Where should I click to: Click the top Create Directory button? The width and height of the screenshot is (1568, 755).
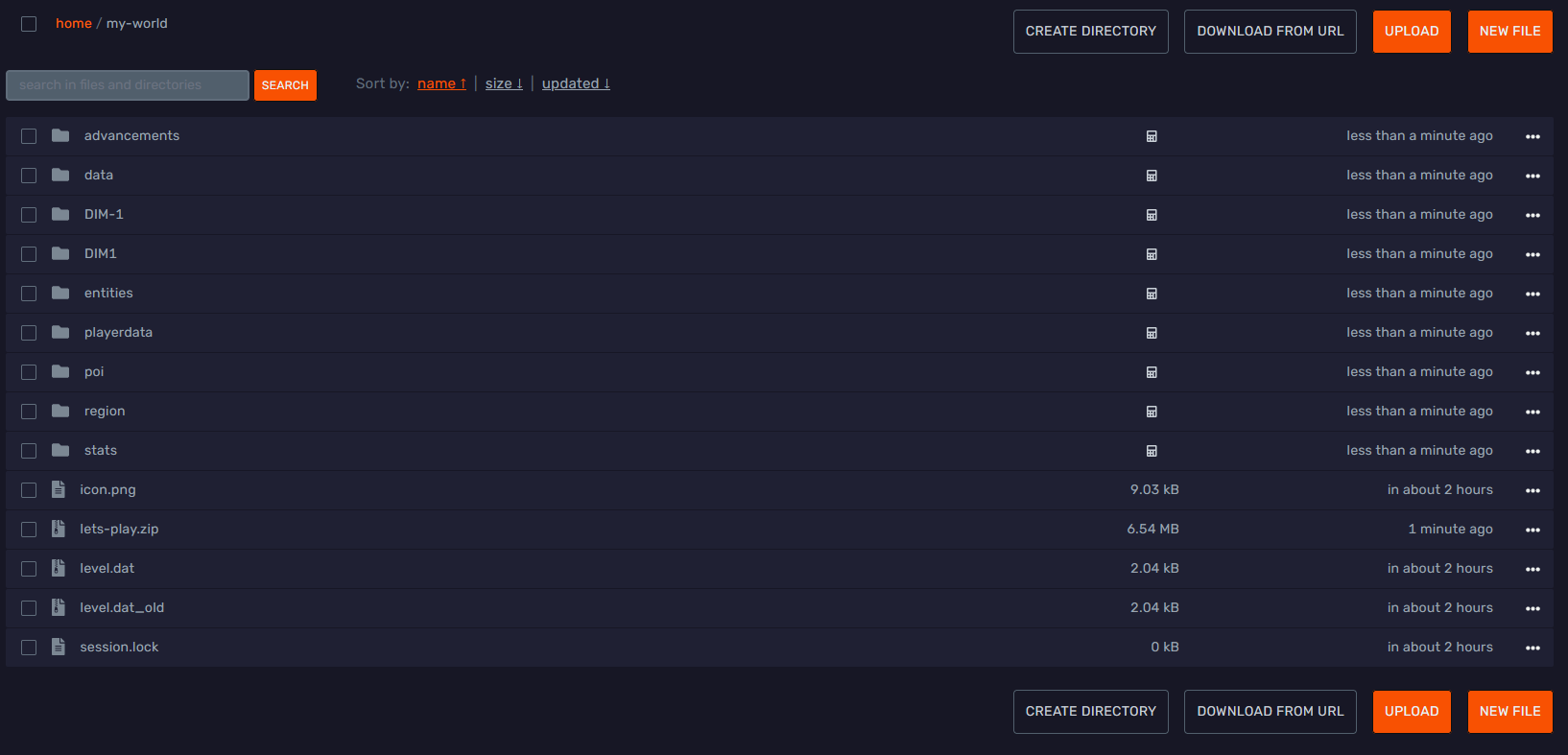click(1090, 32)
